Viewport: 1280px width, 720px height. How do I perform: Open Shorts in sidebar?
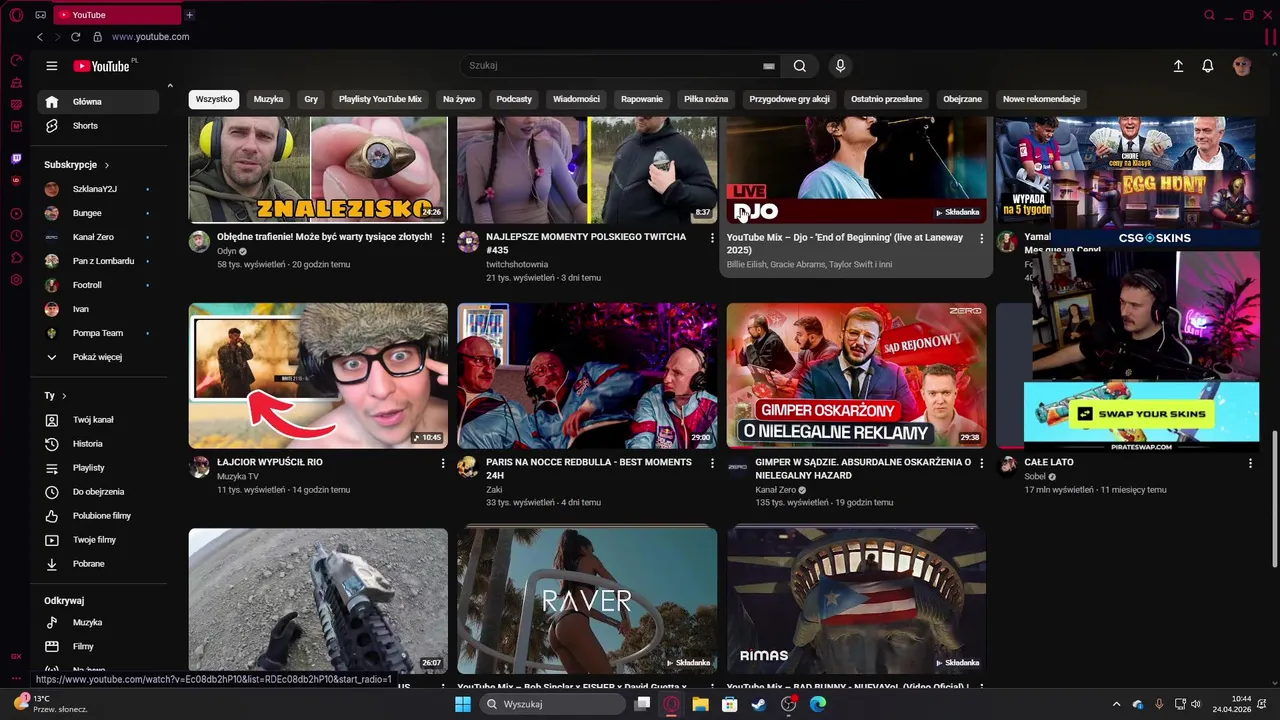tap(98, 126)
